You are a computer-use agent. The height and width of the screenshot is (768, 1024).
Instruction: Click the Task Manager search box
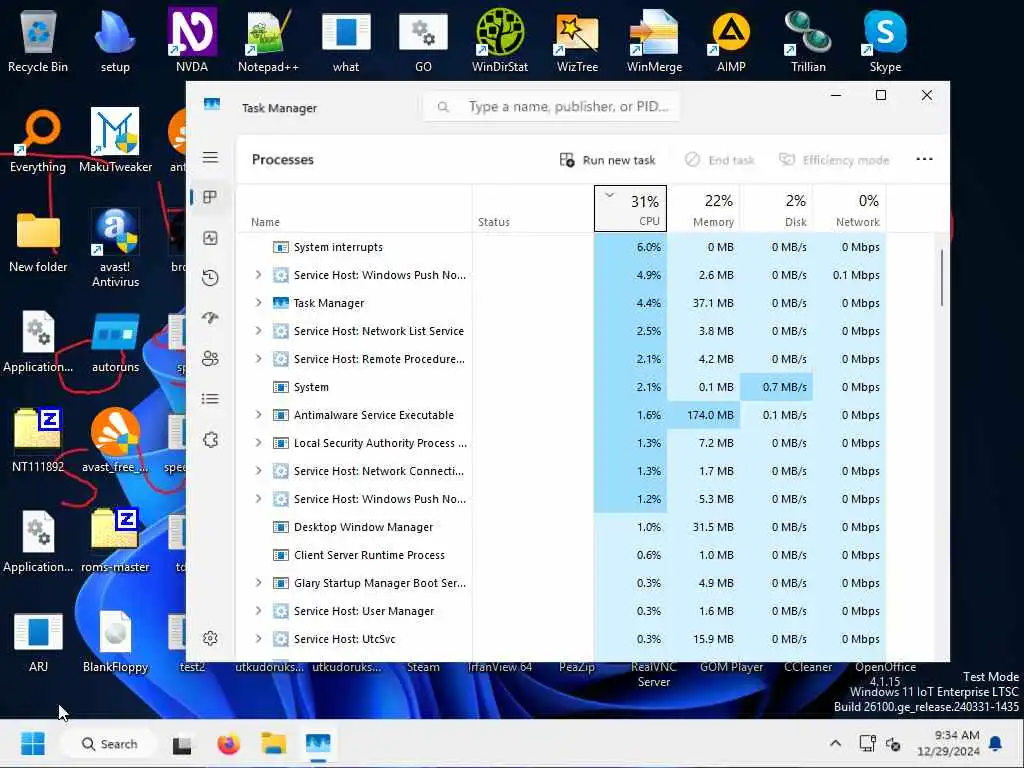552,106
